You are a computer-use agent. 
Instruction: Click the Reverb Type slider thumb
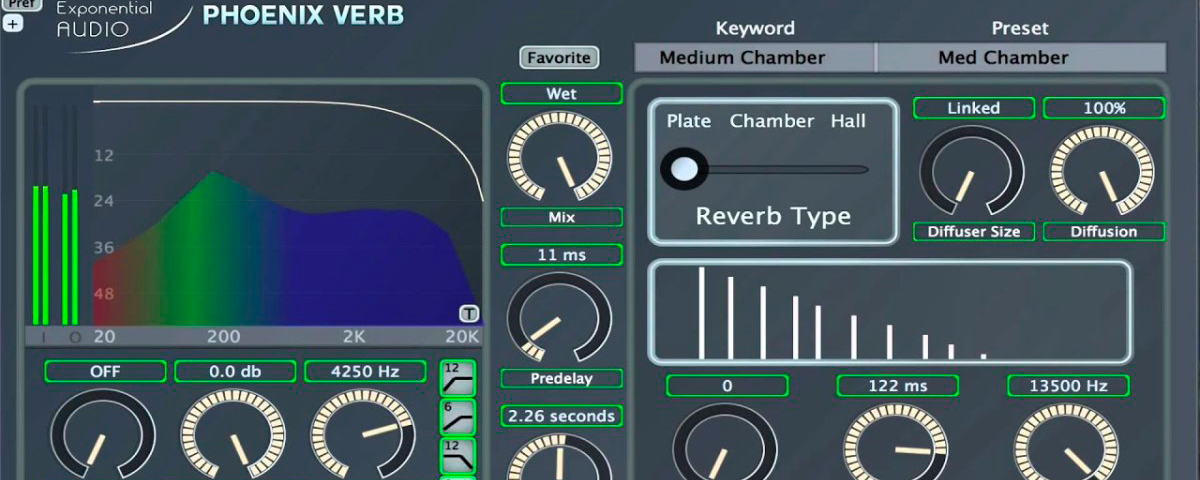[x=684, y=169]
